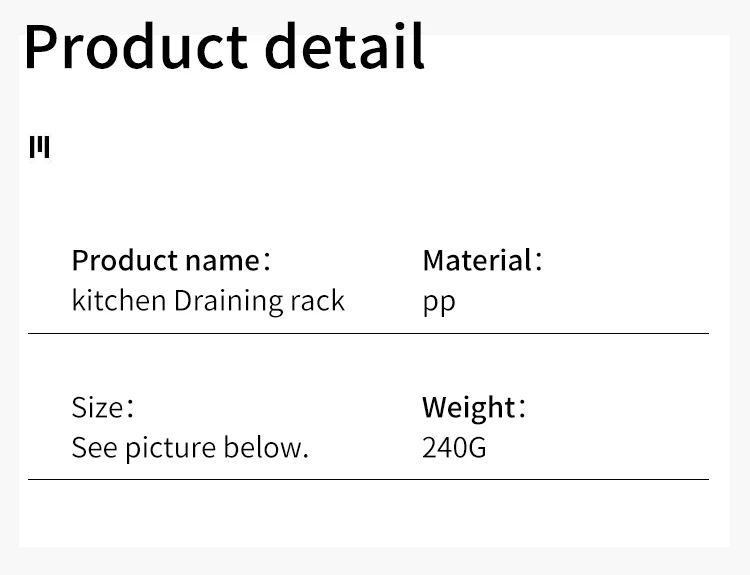The height and width of the screenshot is (575, 750).
Task: Click the 240G weight value
Action: pos(454,447)
